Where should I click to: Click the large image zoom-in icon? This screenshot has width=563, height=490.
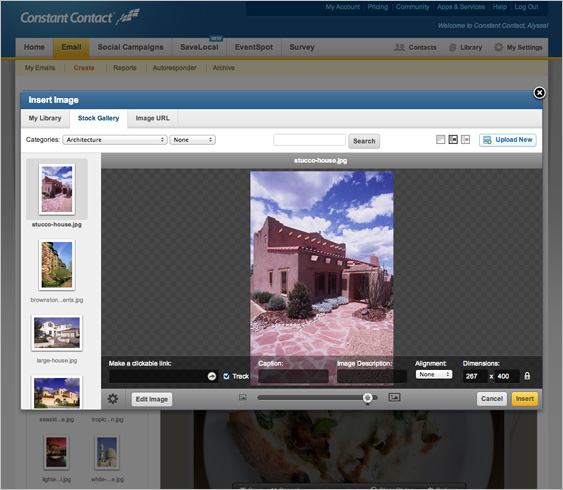click(394, 397)
